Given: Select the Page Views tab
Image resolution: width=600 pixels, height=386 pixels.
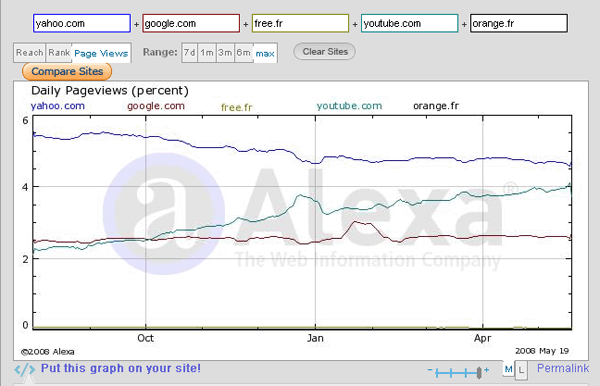Looking at the screenshot, I should [x=101, y=53].
